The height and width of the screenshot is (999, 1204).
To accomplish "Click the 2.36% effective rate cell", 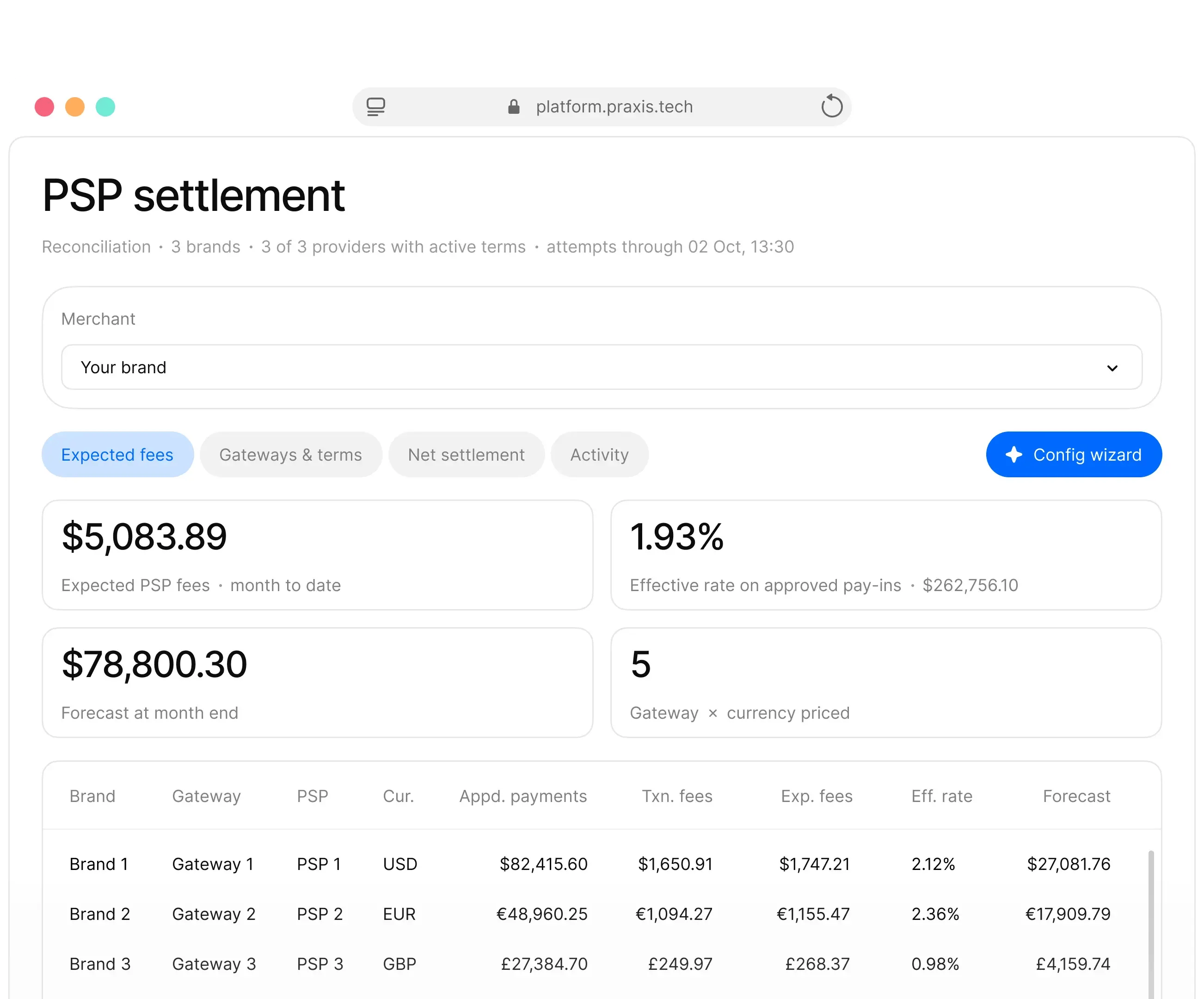I will [935, 913].
